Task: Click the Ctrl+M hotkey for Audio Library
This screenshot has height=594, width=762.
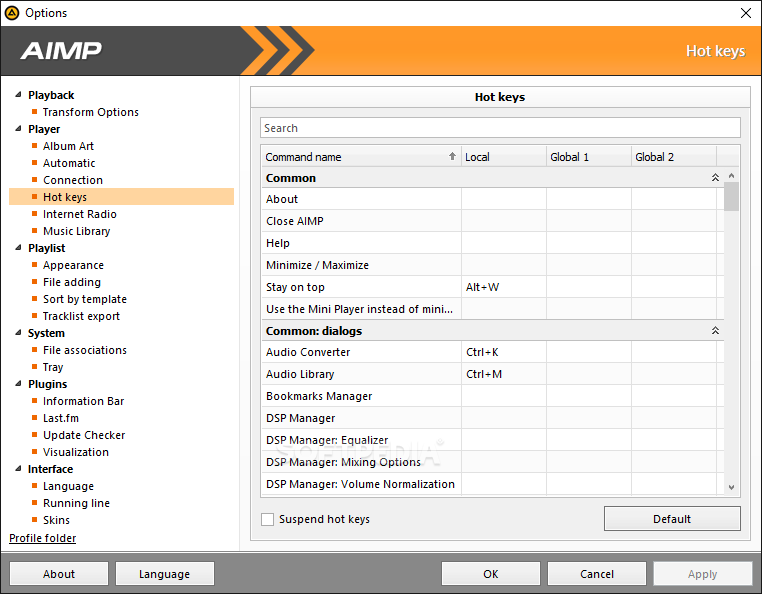Action: click(x=484, y=374)
